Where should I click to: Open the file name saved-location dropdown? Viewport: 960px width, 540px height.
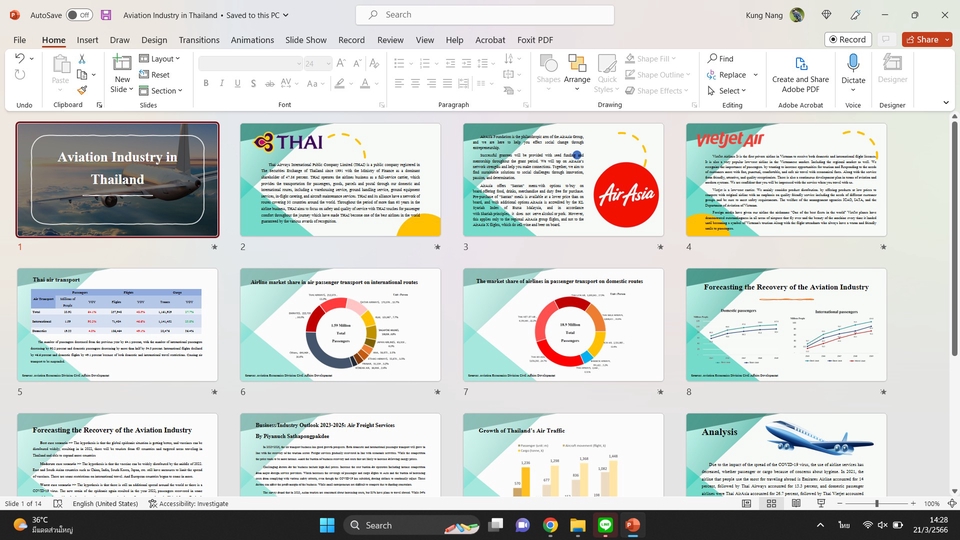[286, 15]
